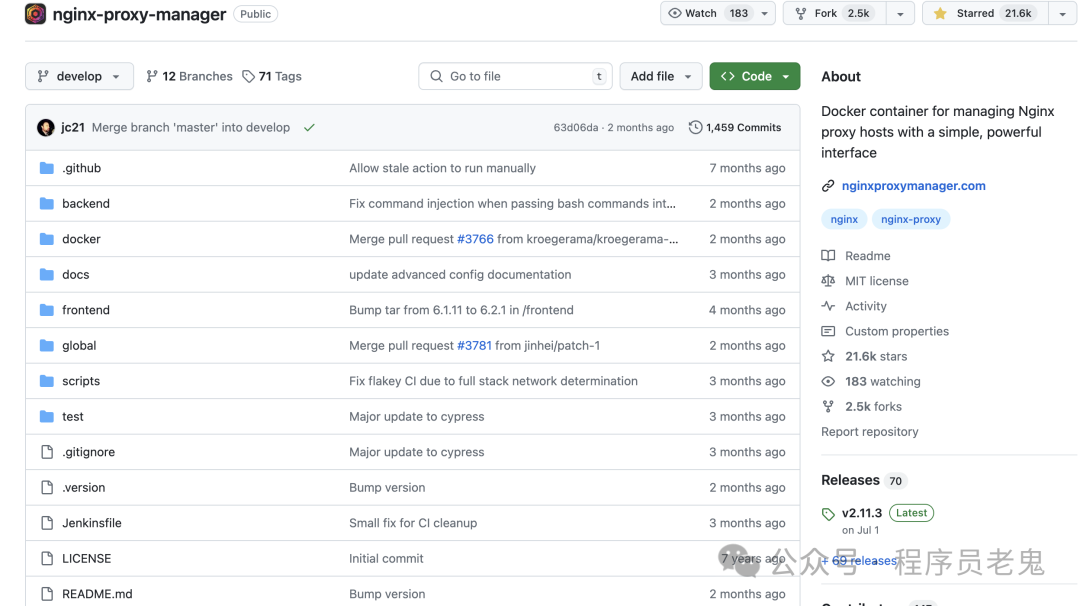Open the green Code dropdown

point(755,76)
